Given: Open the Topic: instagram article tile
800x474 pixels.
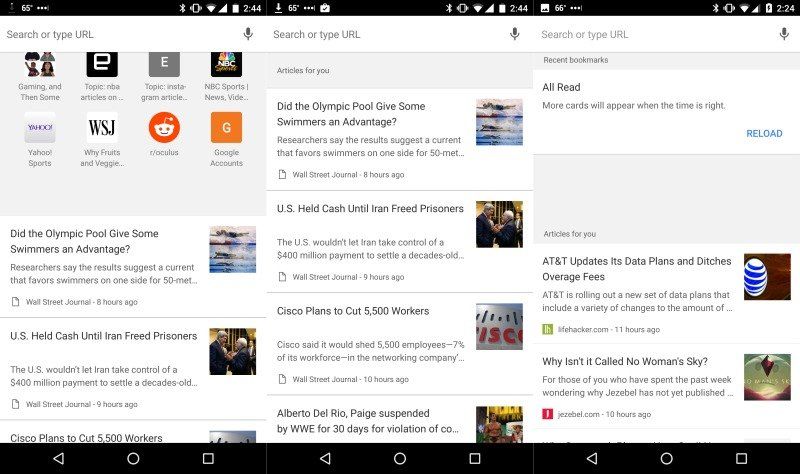Looking at the screenshot, I should click(164, 65).
